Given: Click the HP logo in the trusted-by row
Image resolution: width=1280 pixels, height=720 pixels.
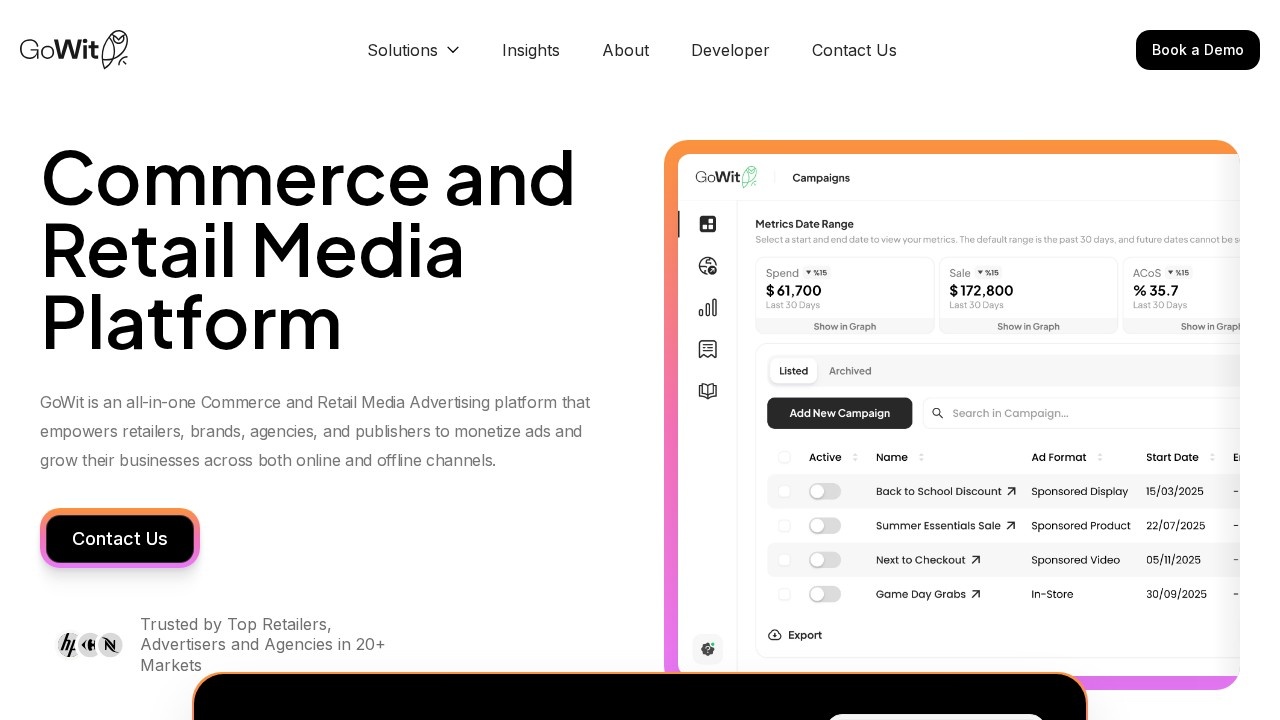Looking at the screenshot, I should 68,645.
